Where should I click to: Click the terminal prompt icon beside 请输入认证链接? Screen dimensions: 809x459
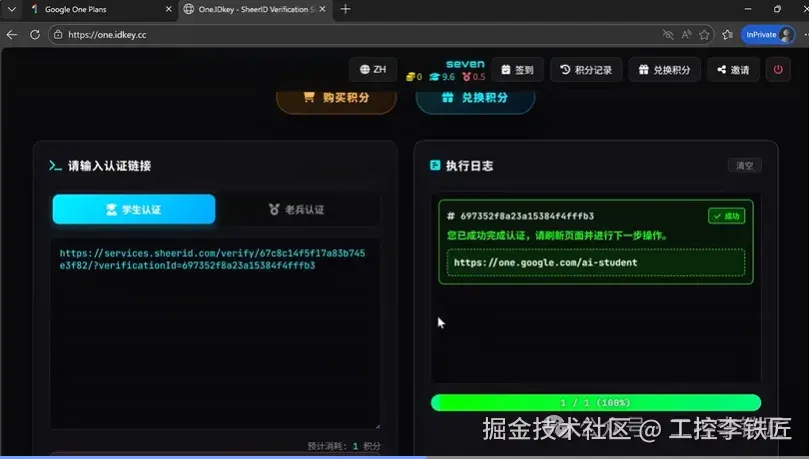(x=55, y=166)
